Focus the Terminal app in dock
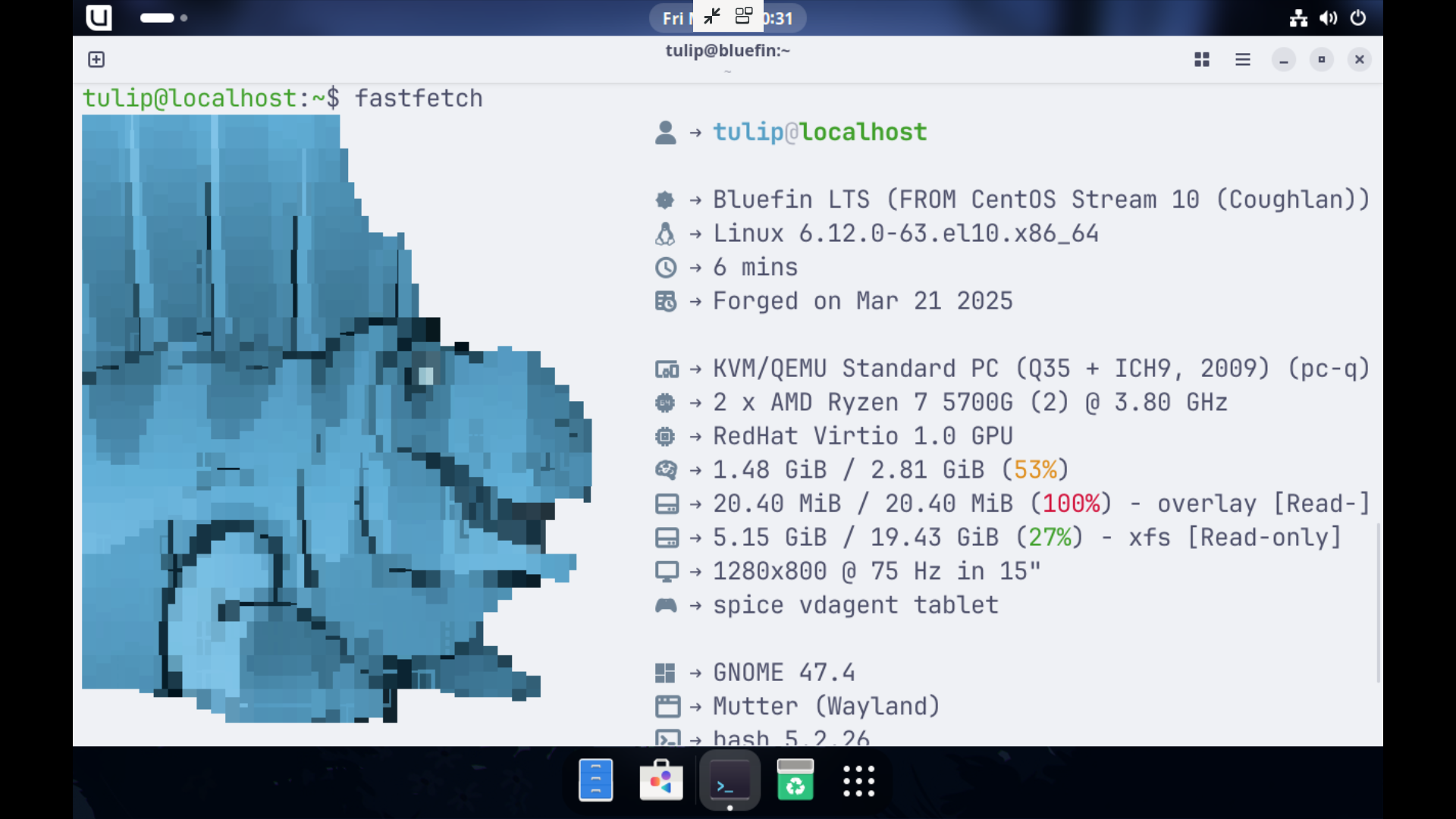1456x819 pixels. pyautogui.click(x=729, y=780)
